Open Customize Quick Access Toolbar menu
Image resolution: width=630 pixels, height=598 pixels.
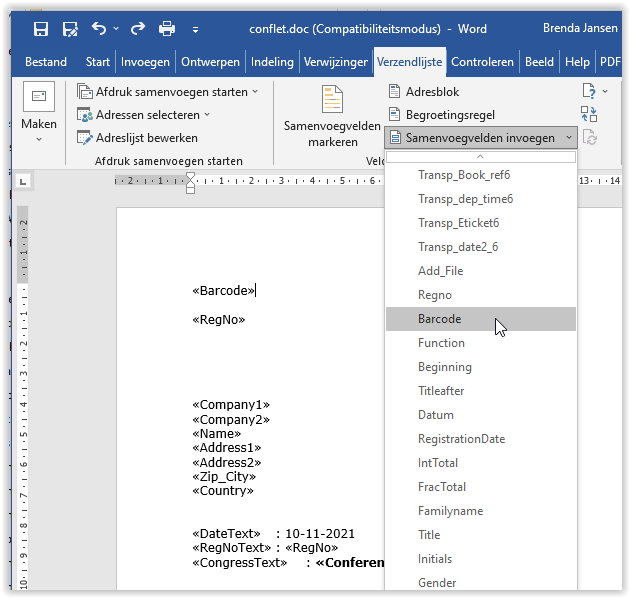click(195, 29)
